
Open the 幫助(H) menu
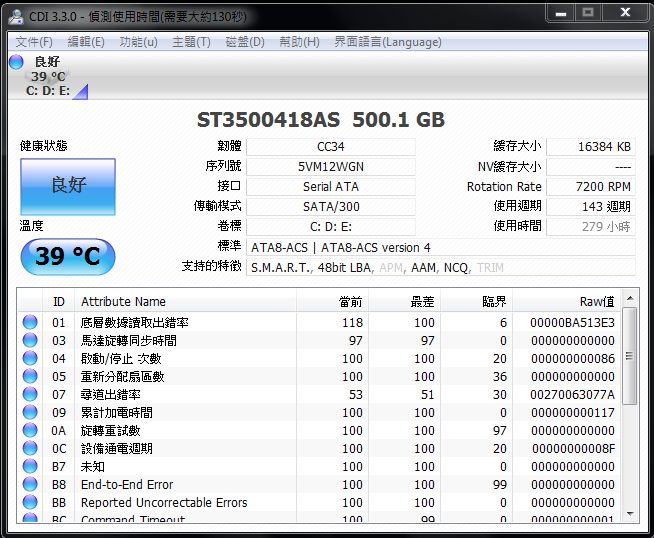[299, 42]
